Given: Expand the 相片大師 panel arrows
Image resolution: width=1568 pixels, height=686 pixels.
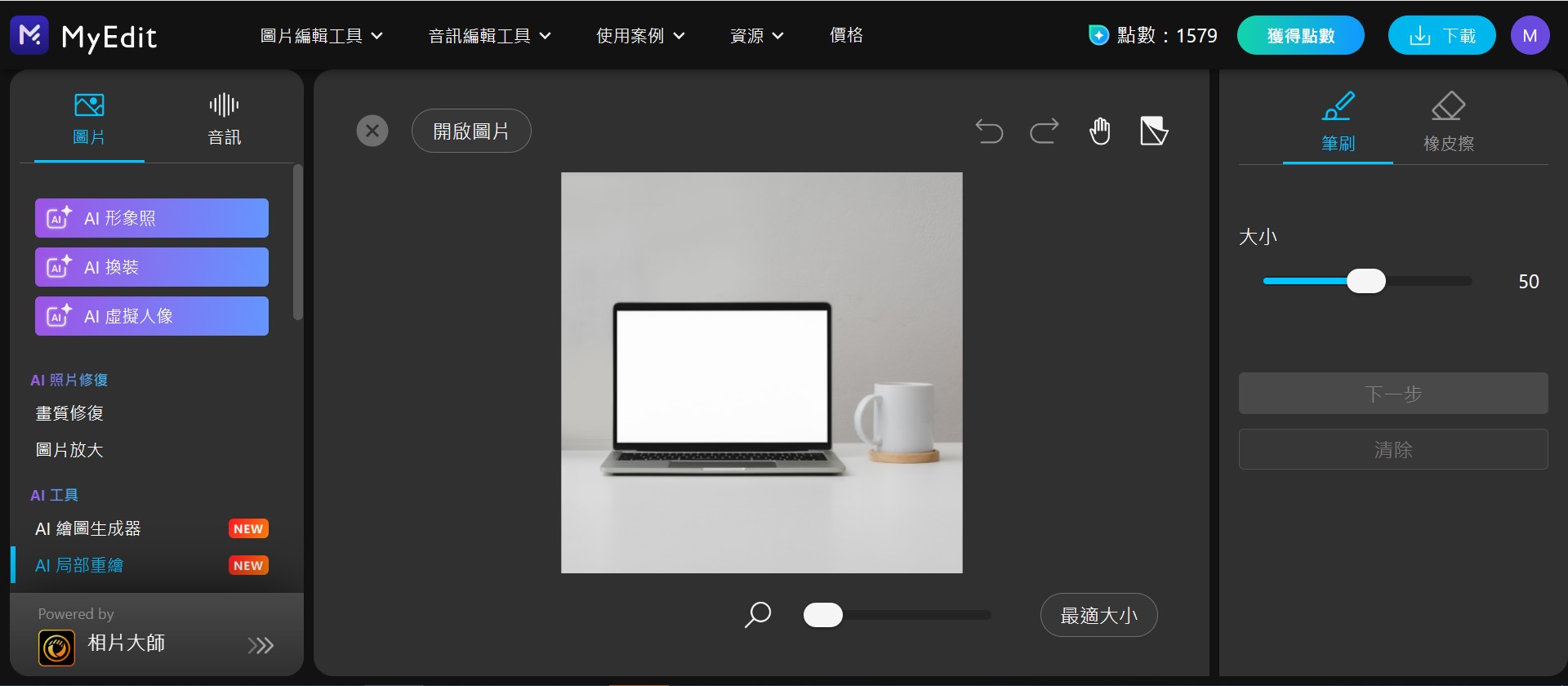Looking at the screenshot, I should click(x=261, y=646).
